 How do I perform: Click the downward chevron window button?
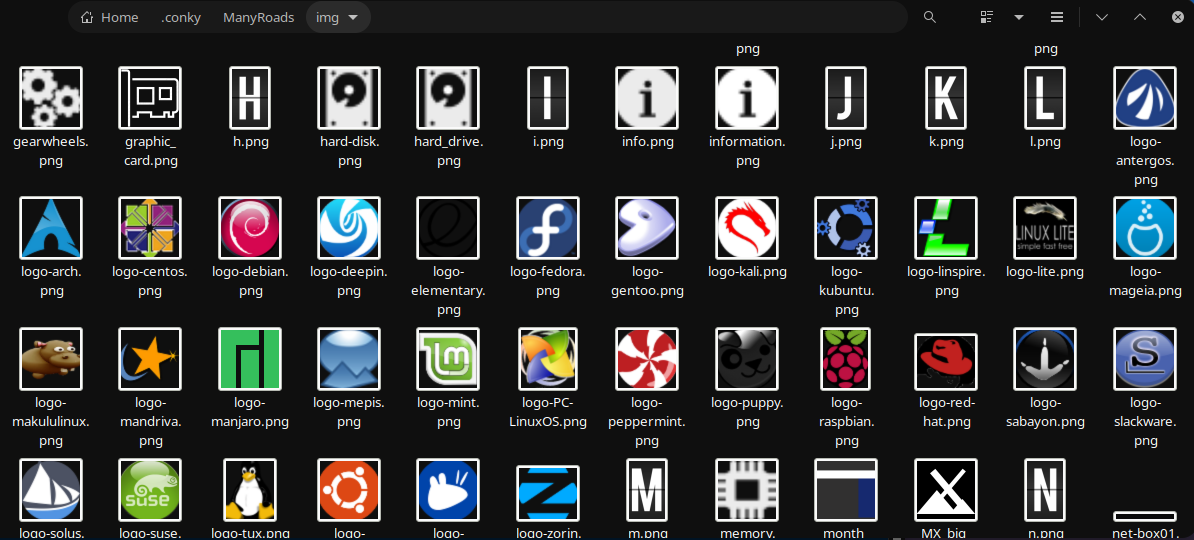1102,18
